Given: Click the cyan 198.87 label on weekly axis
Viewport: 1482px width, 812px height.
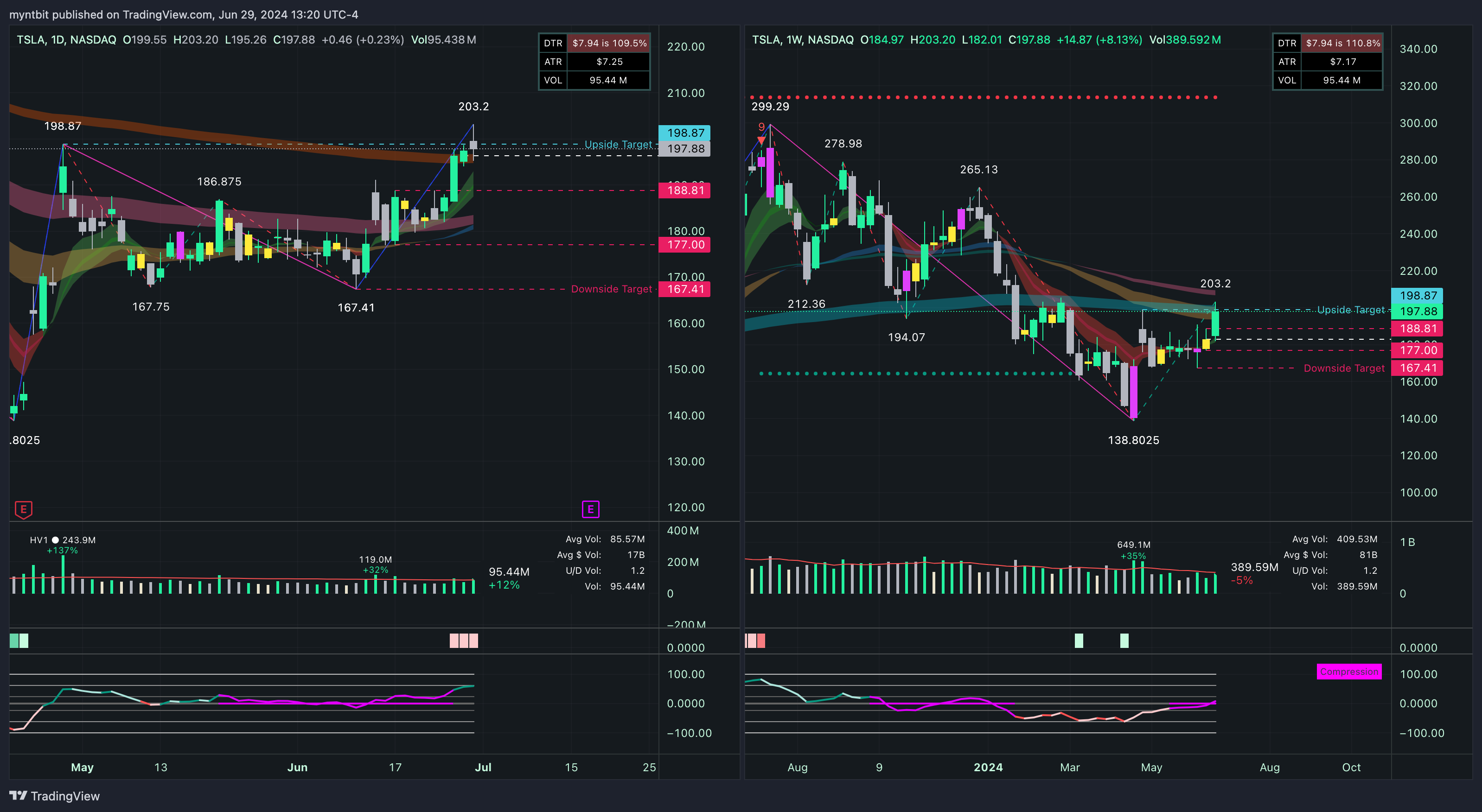Looking at the screenshot, I should [x=1417, y=296].
